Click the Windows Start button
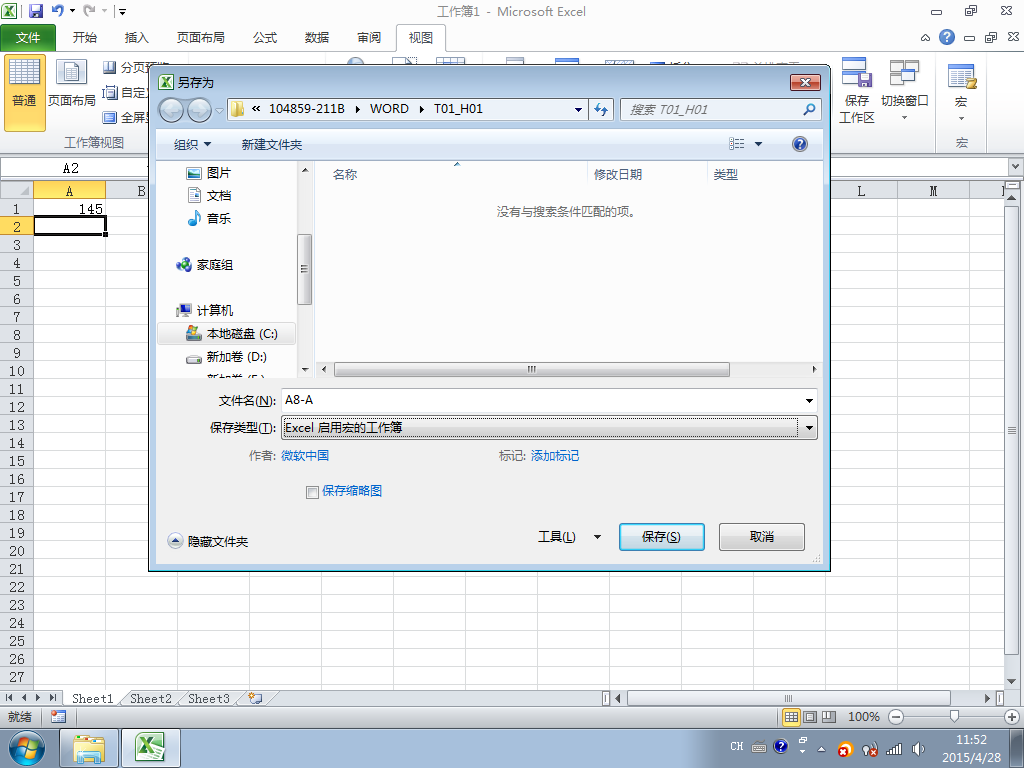Screen dimensions: 1024x768 [x=27, y=748]
